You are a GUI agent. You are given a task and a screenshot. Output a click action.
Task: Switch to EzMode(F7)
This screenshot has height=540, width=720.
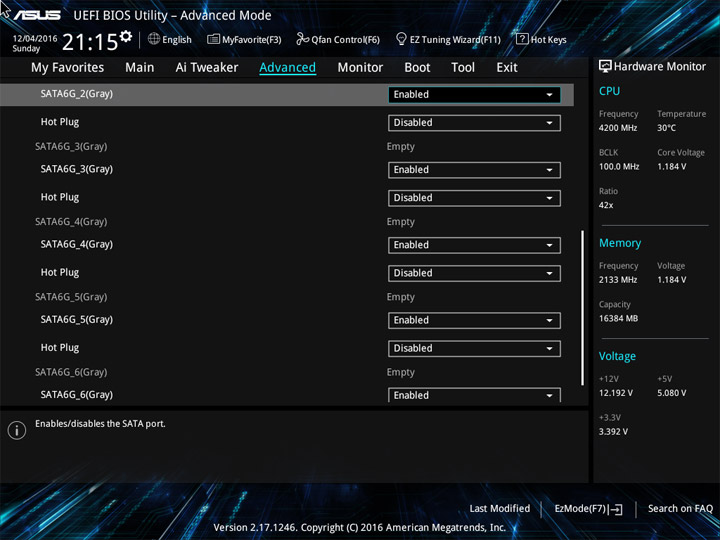pos(588,509)
